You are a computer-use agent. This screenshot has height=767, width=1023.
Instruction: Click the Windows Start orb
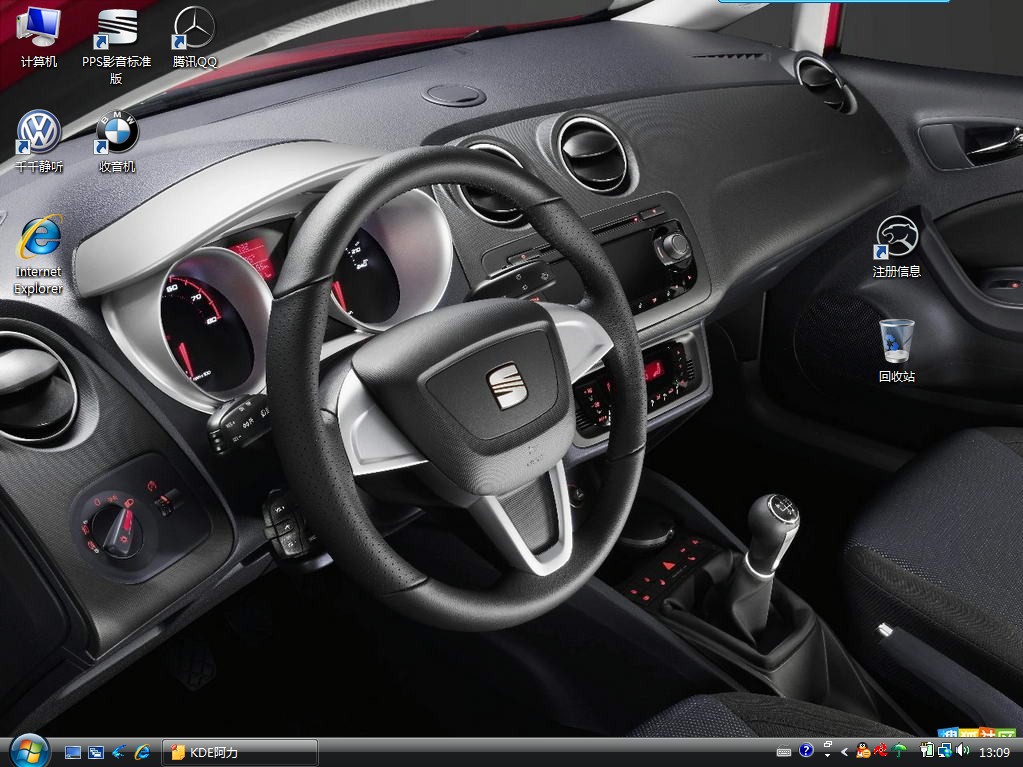(x=29, y=751)
